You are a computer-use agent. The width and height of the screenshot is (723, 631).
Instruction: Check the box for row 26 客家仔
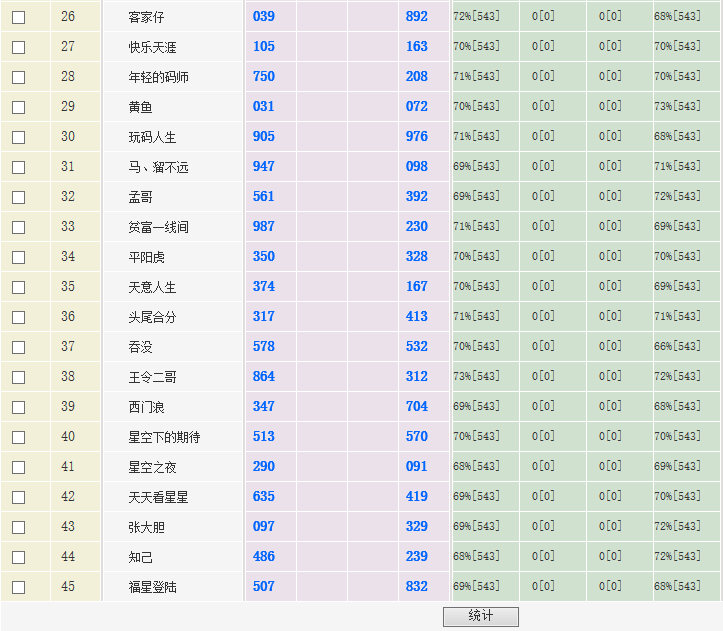click(18, 17)
